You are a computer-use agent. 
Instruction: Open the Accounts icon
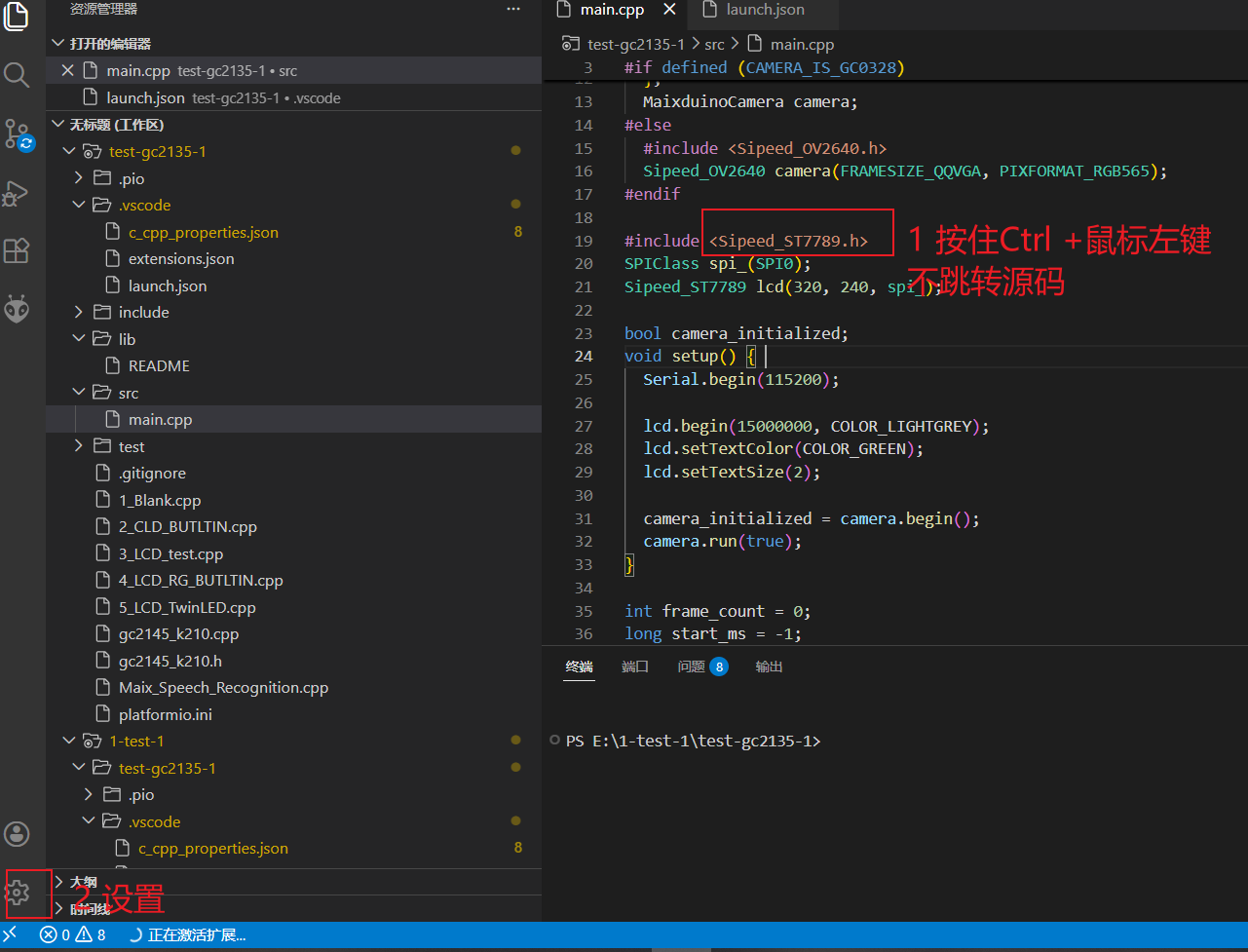coord(17,833)
